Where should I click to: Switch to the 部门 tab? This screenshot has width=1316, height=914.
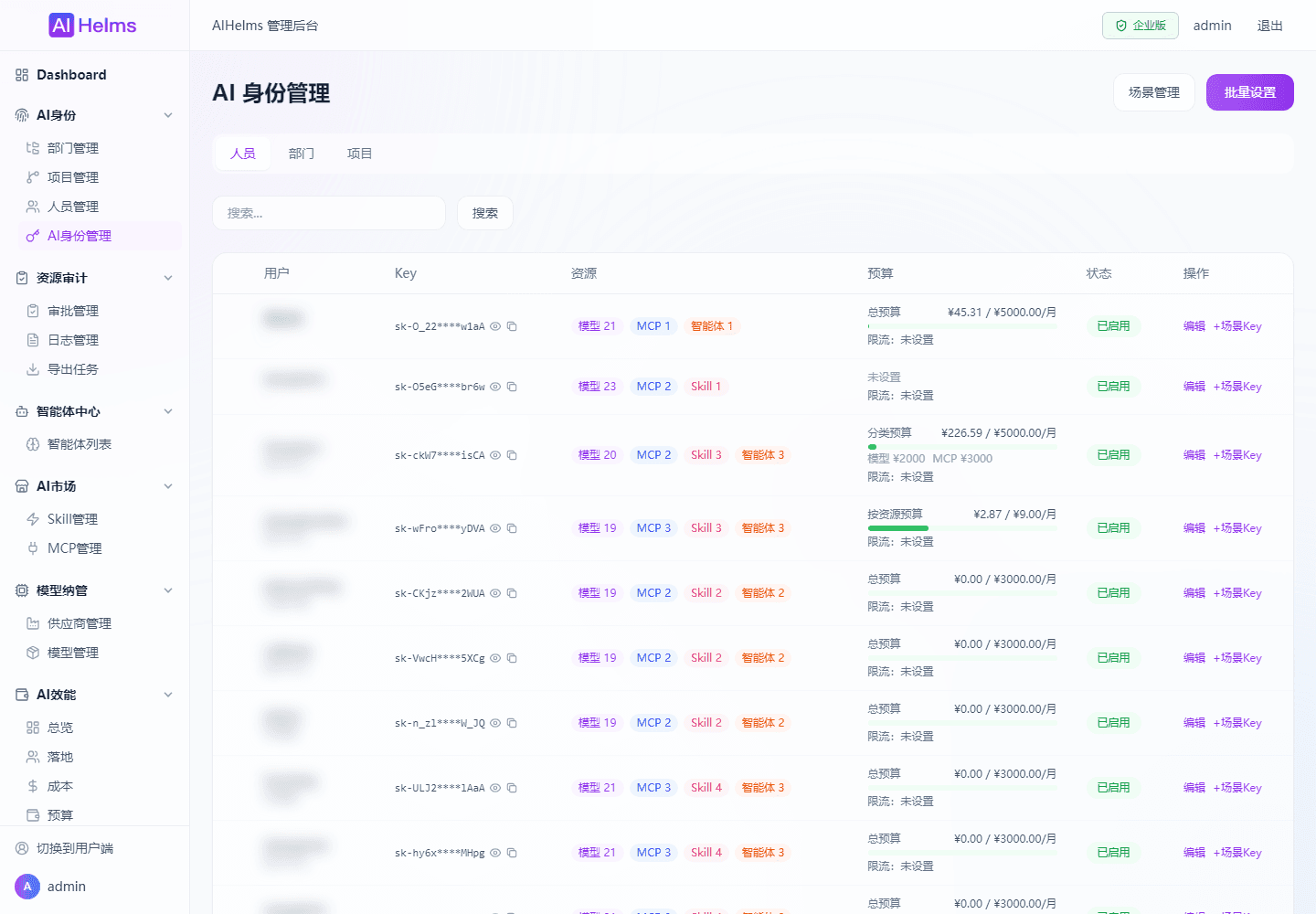[301, 154]
